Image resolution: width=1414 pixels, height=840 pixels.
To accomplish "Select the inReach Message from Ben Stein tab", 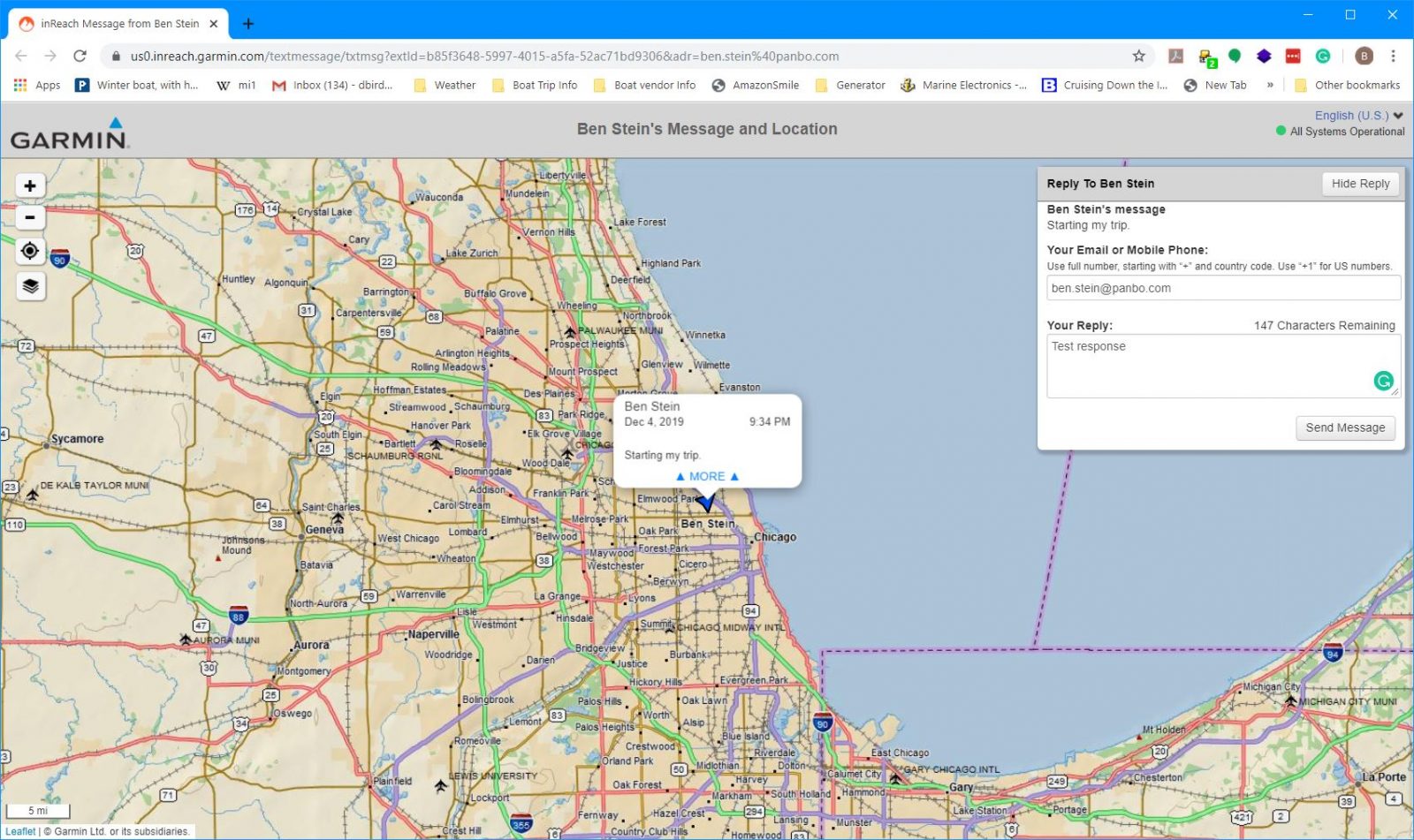I will [118, 24].
